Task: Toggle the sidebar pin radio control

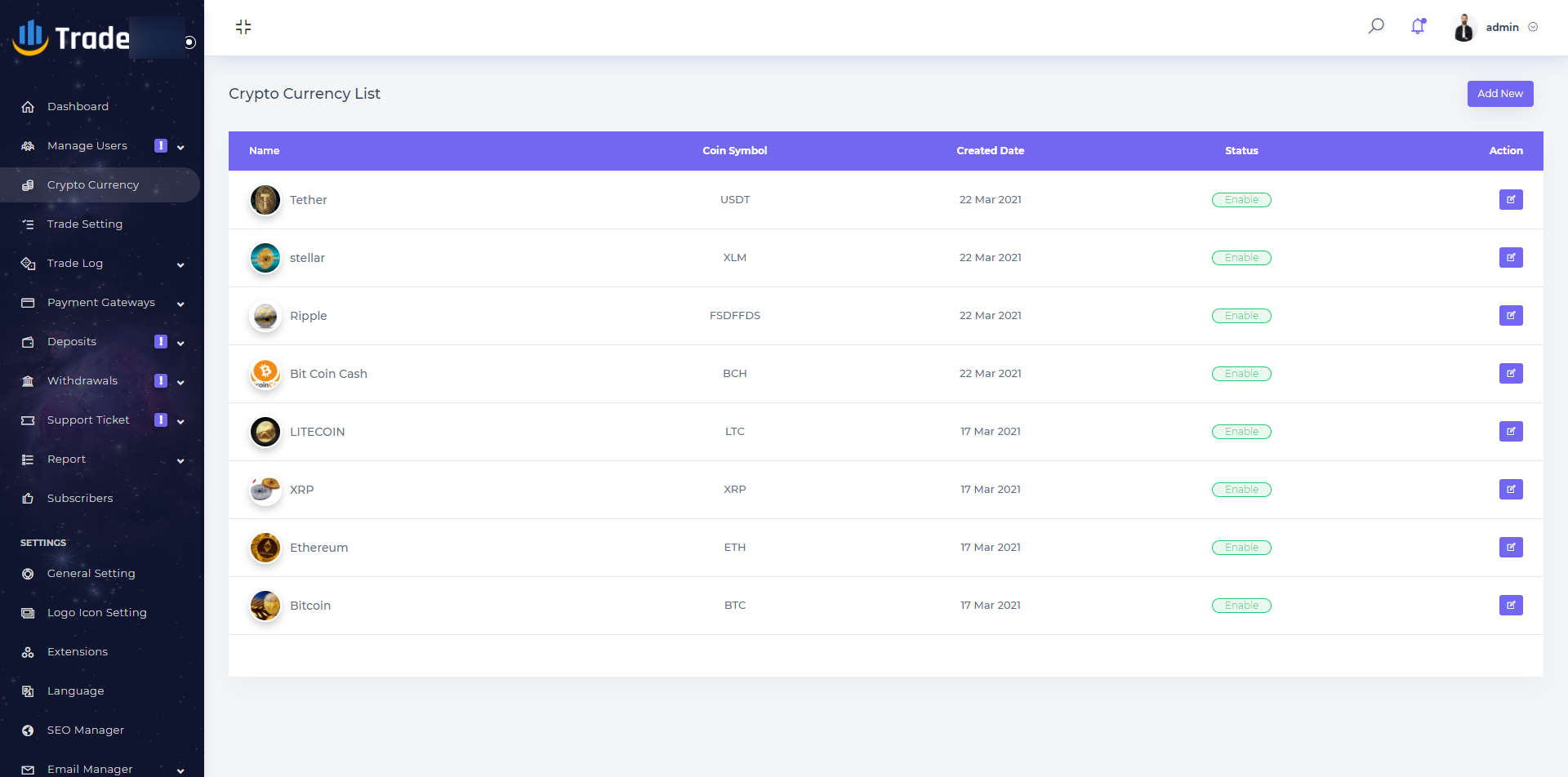Action: (x=190, y=42)
